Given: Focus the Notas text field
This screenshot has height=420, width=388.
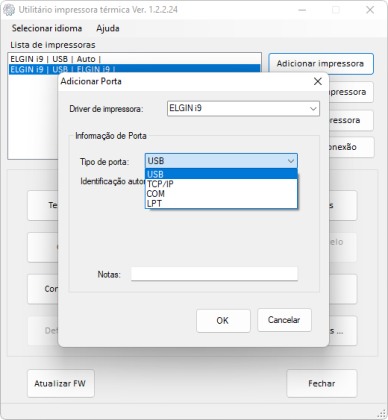Looking at the screenshot, I should tap(214, 274).
